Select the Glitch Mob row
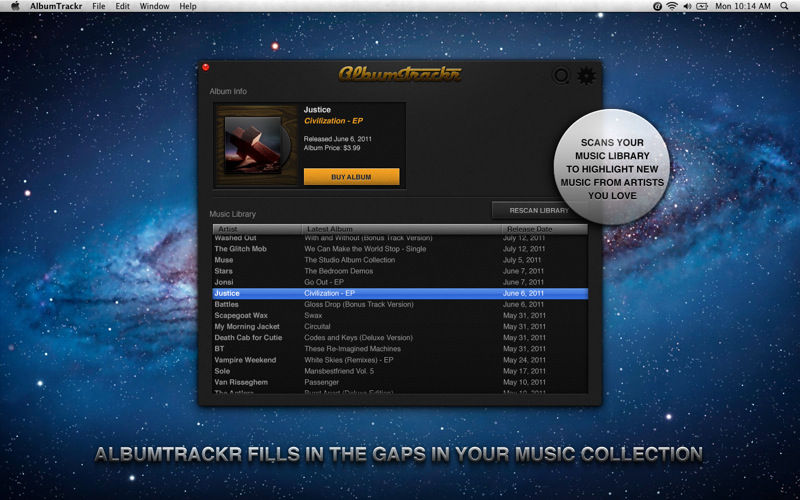800x500 pixels. click(400, 249)
